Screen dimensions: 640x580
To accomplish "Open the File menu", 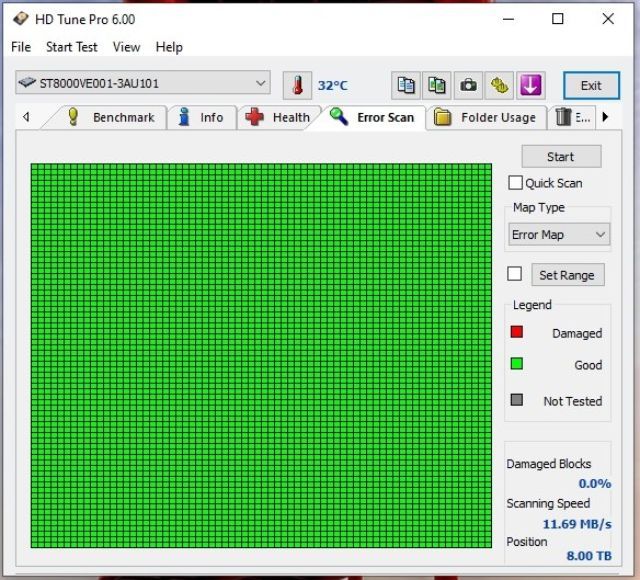I will coord(21,47).
